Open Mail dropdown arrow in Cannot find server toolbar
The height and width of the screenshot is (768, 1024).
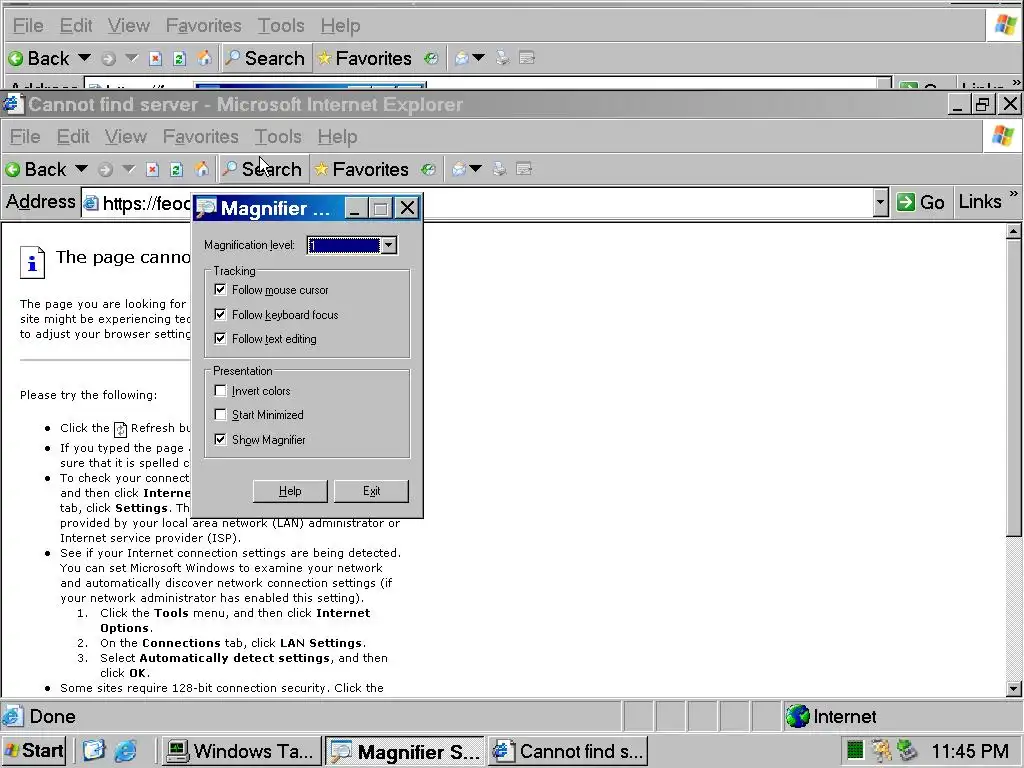click(x=476, y=169)
